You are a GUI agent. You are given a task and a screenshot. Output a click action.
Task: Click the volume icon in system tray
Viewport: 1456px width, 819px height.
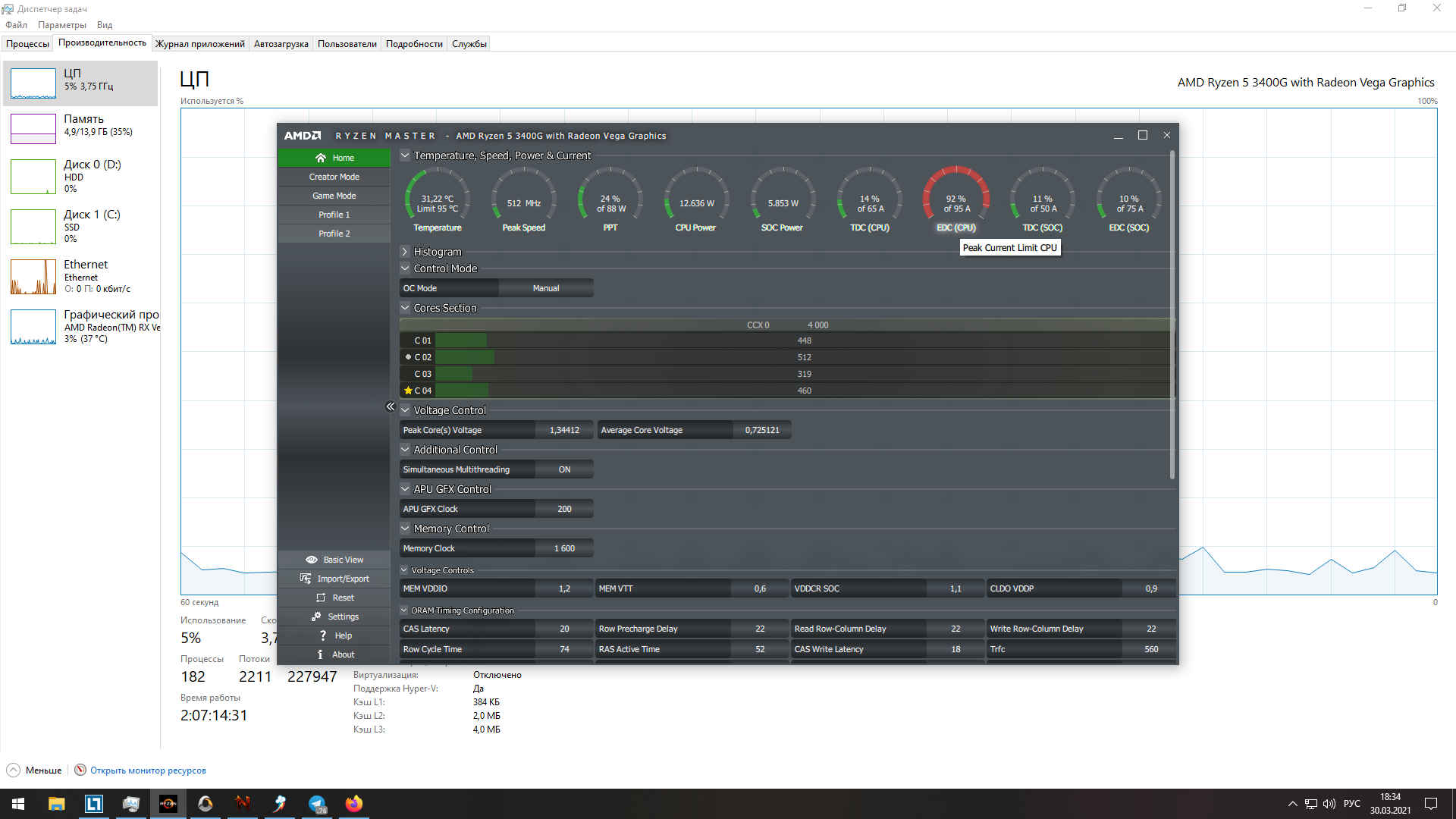1329,804
